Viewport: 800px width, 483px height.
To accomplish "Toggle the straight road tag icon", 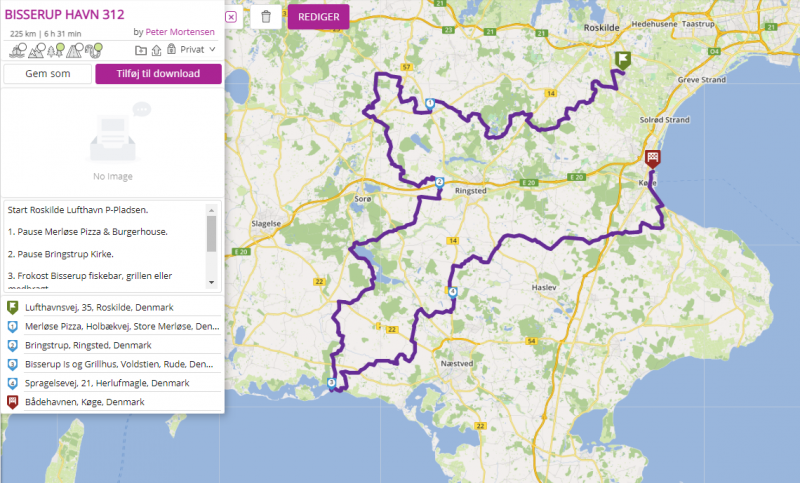I will [74, 50].
